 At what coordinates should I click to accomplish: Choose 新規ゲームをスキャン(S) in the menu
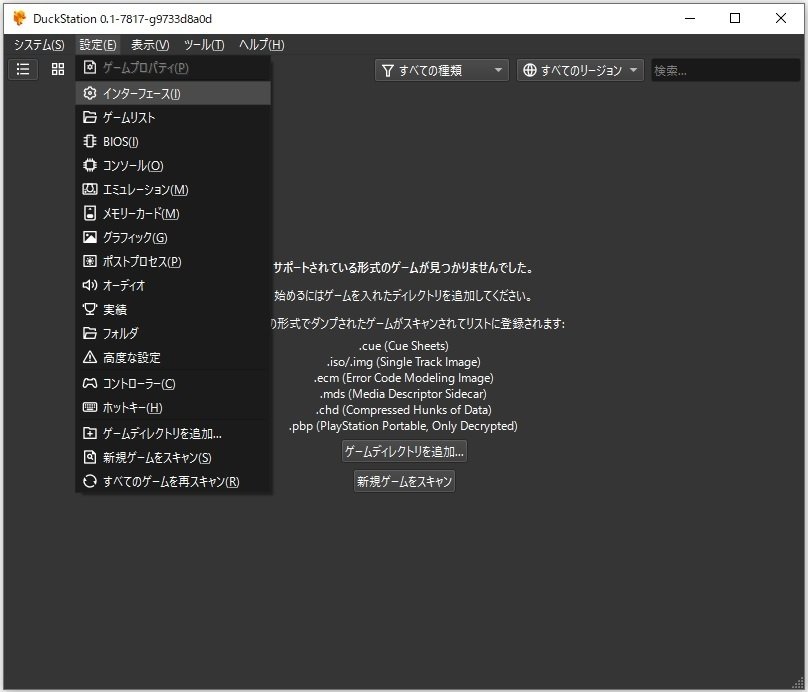tap(173, 457)
